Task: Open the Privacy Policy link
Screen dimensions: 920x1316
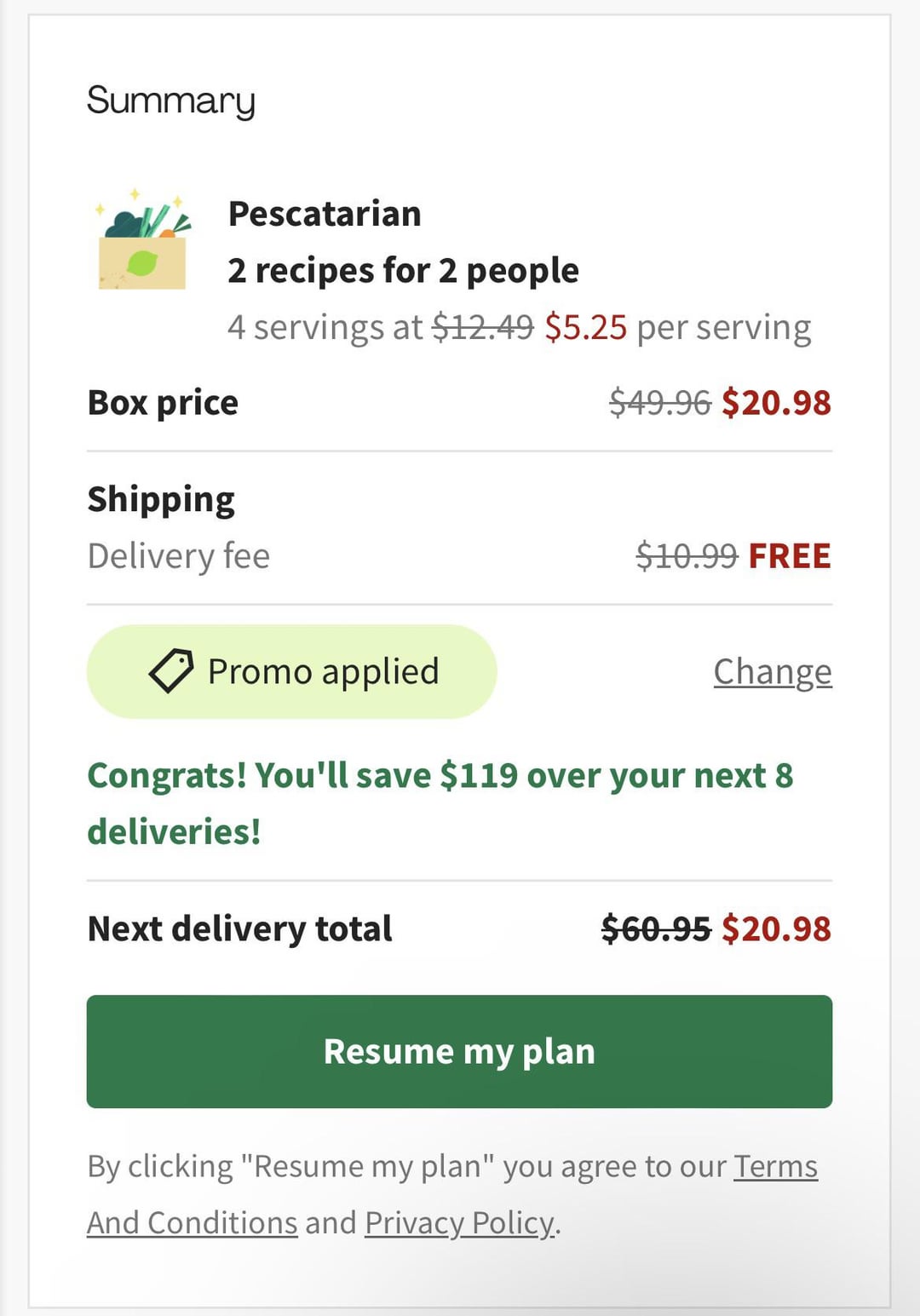Action: coord(459,1223)
